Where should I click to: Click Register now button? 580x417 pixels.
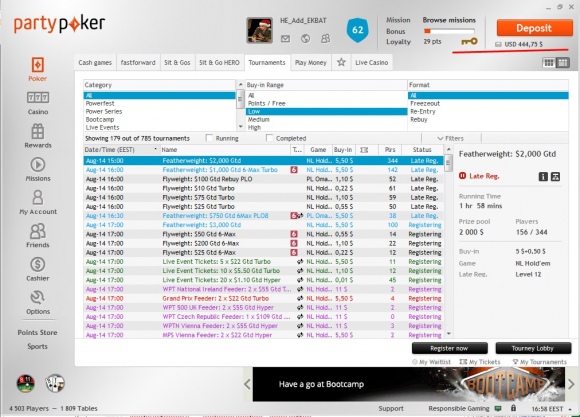pyautogui.click(x=449, y=348)
